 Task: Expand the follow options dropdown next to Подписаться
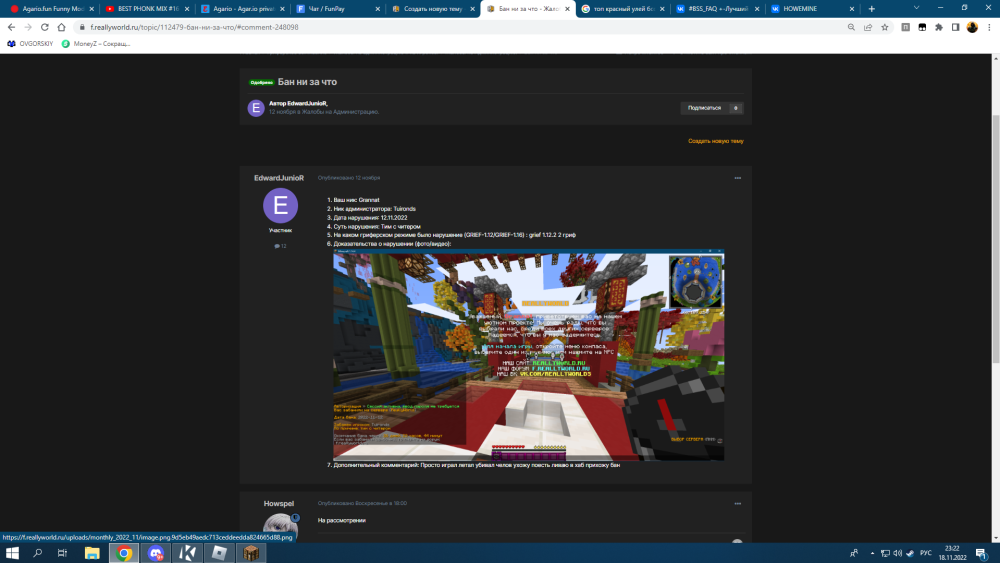click(x=735, y=108)
